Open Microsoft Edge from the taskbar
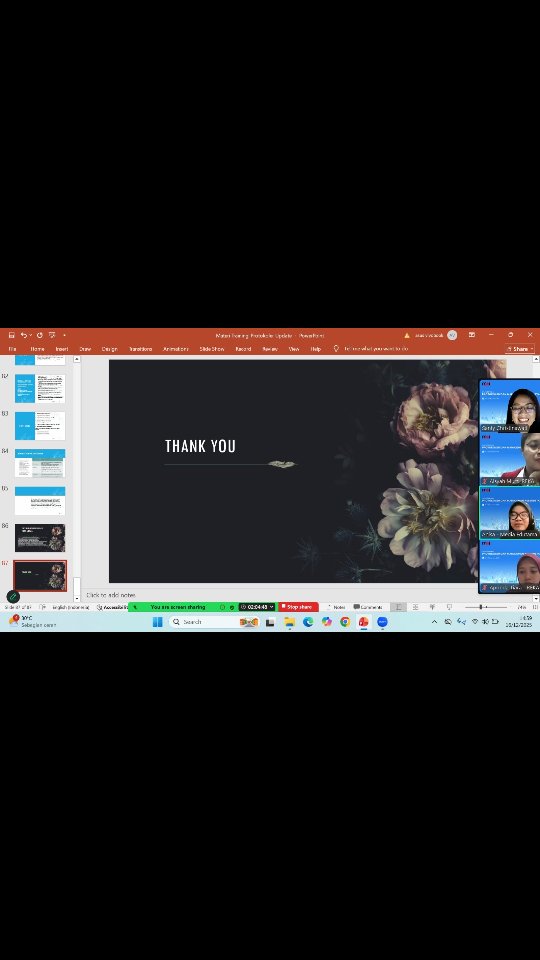The image size is (540, 960). tap(308, 622)
